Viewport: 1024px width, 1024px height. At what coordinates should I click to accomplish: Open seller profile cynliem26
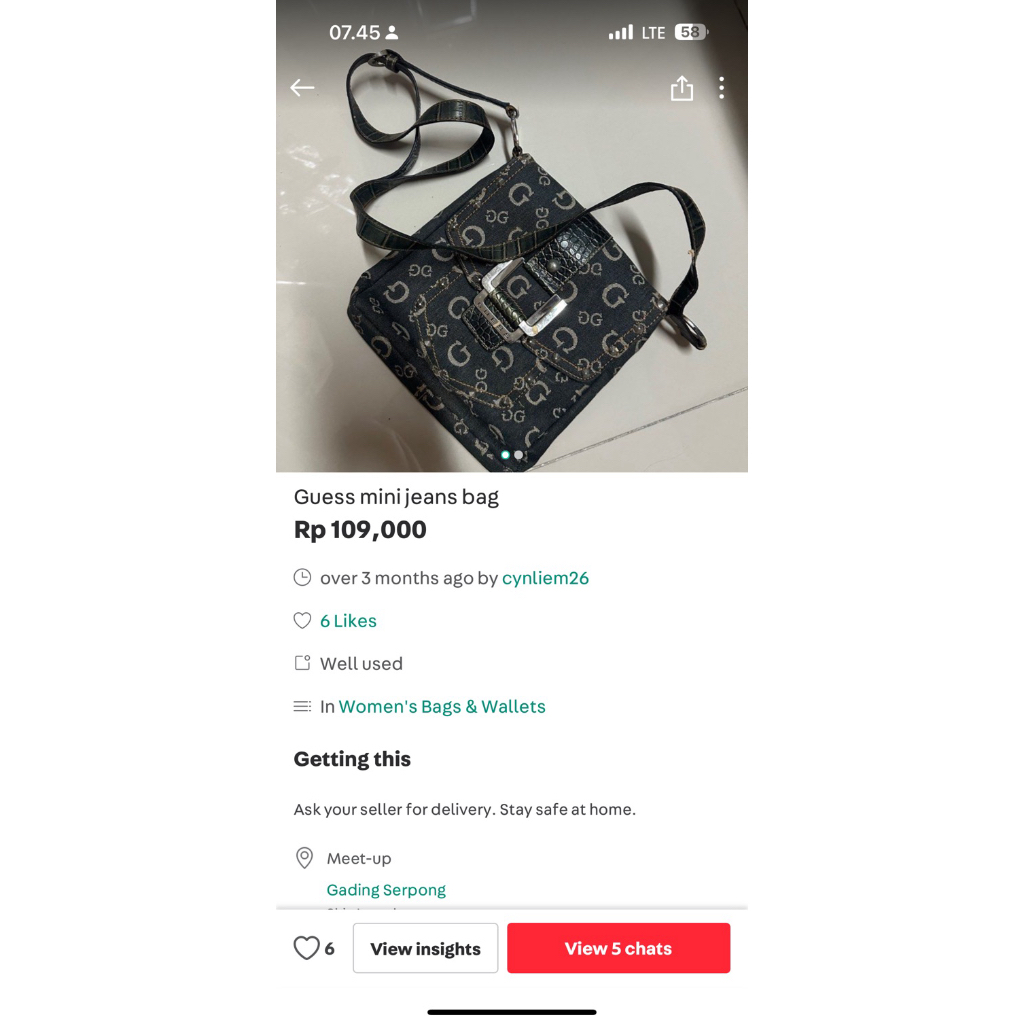coord(545,578)
